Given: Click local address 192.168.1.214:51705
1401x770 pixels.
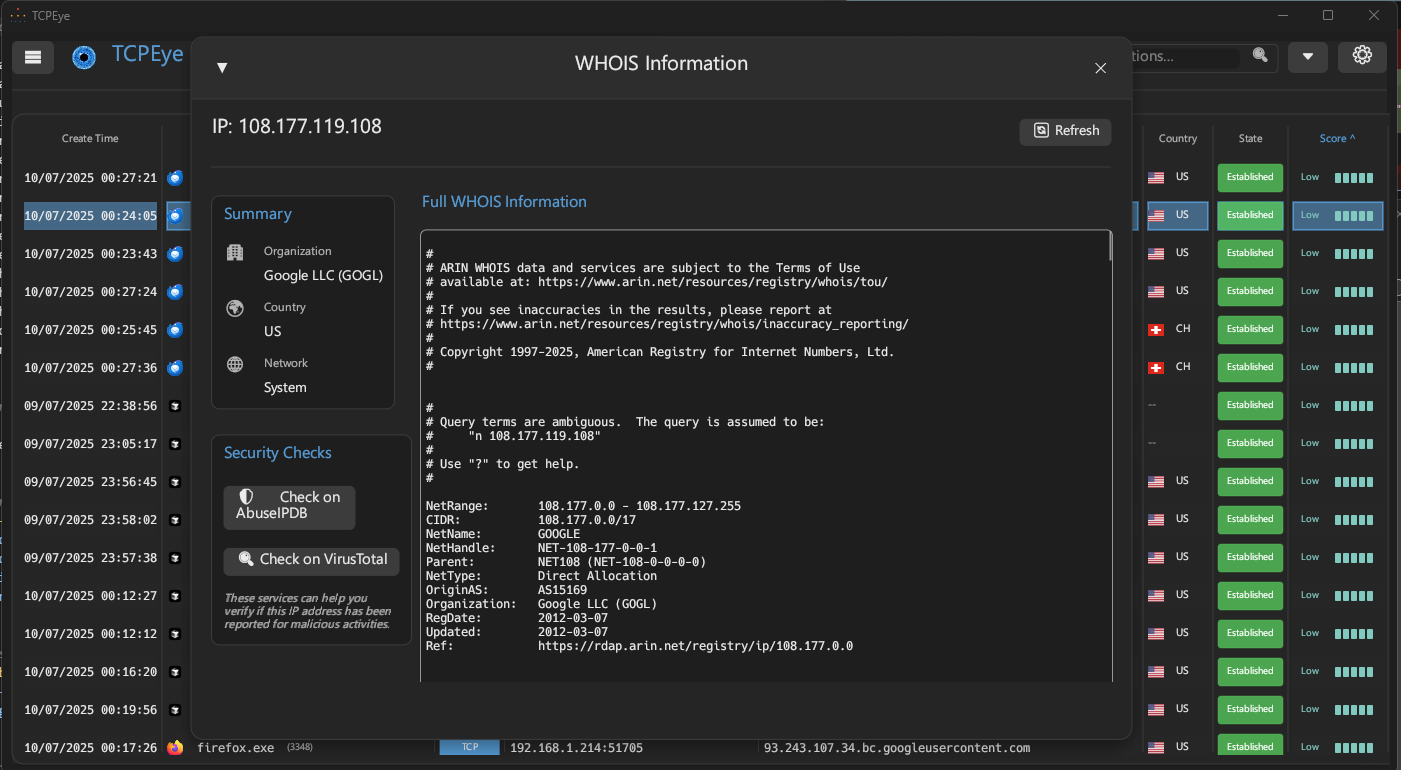Looking at the screenshot, I should [x=577, y=748].
